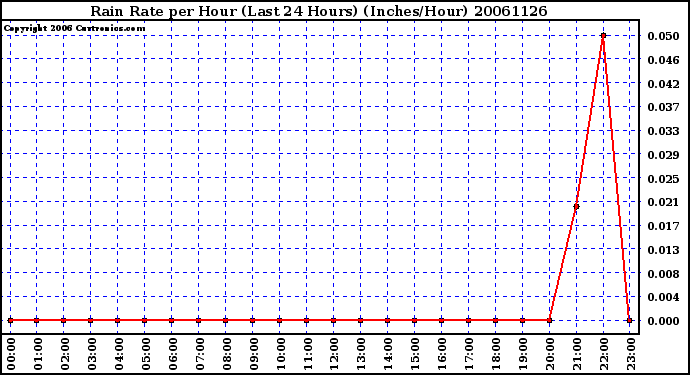Click the 0.042 y-axis label
This screenshot has width=690, height=375.
point(663,84)
